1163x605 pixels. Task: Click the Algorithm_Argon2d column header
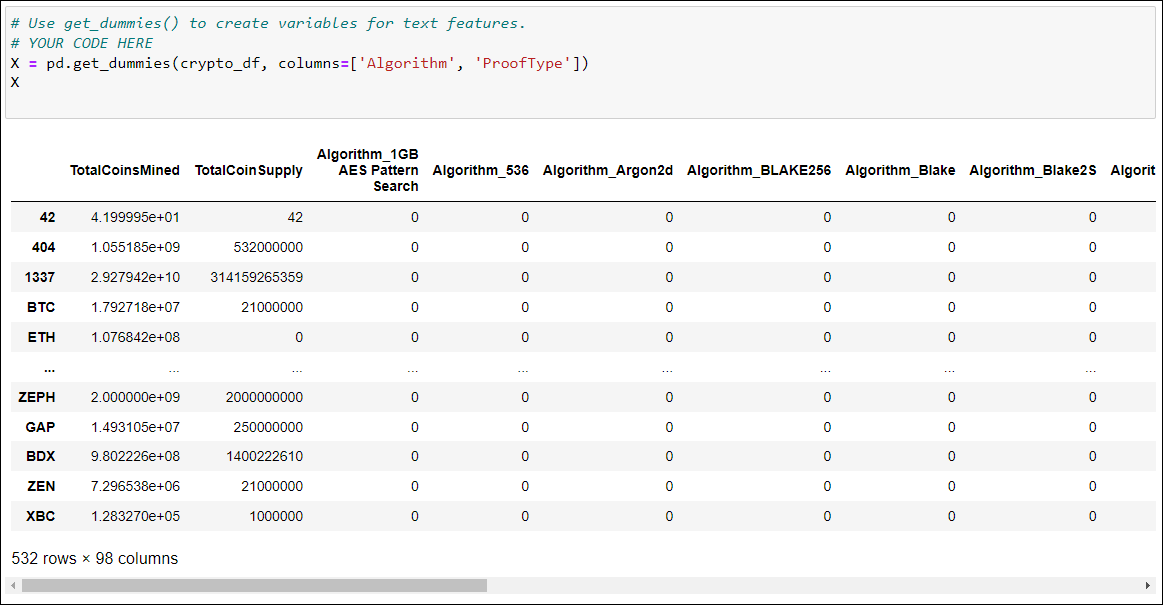coord(607,171)
